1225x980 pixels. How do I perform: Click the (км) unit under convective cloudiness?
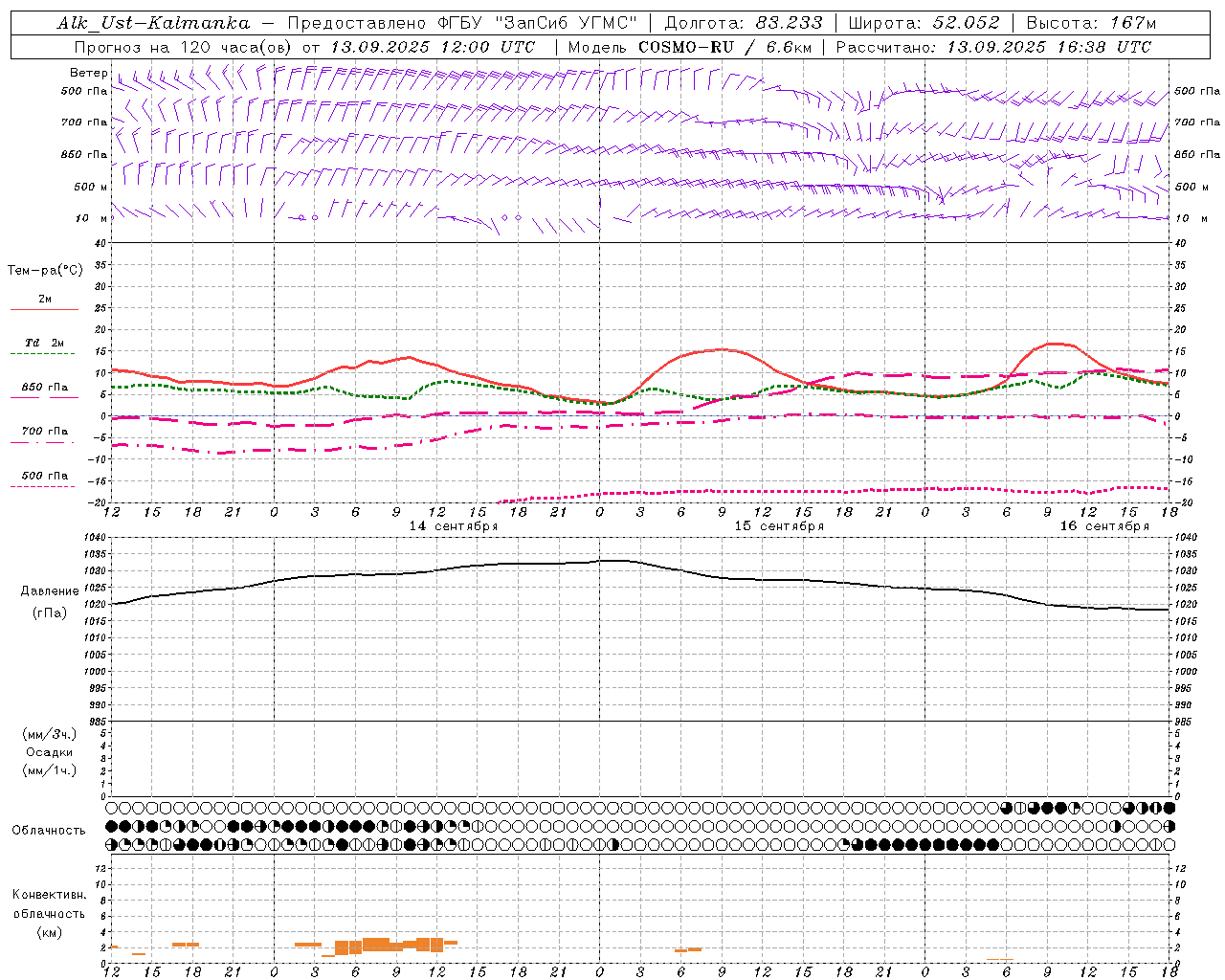(x=50, y=931)
